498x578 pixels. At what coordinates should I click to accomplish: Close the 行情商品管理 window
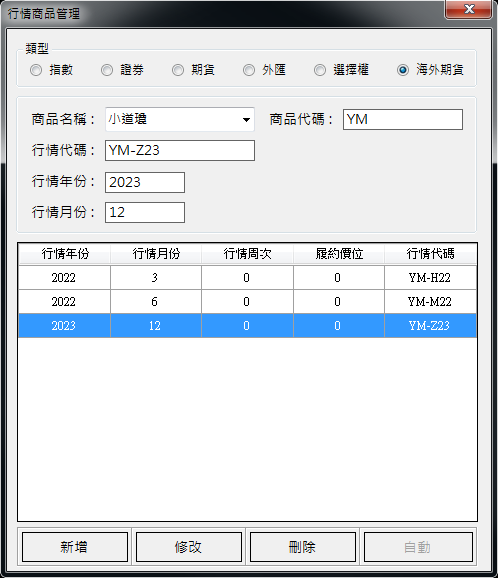tap(469, 9)
